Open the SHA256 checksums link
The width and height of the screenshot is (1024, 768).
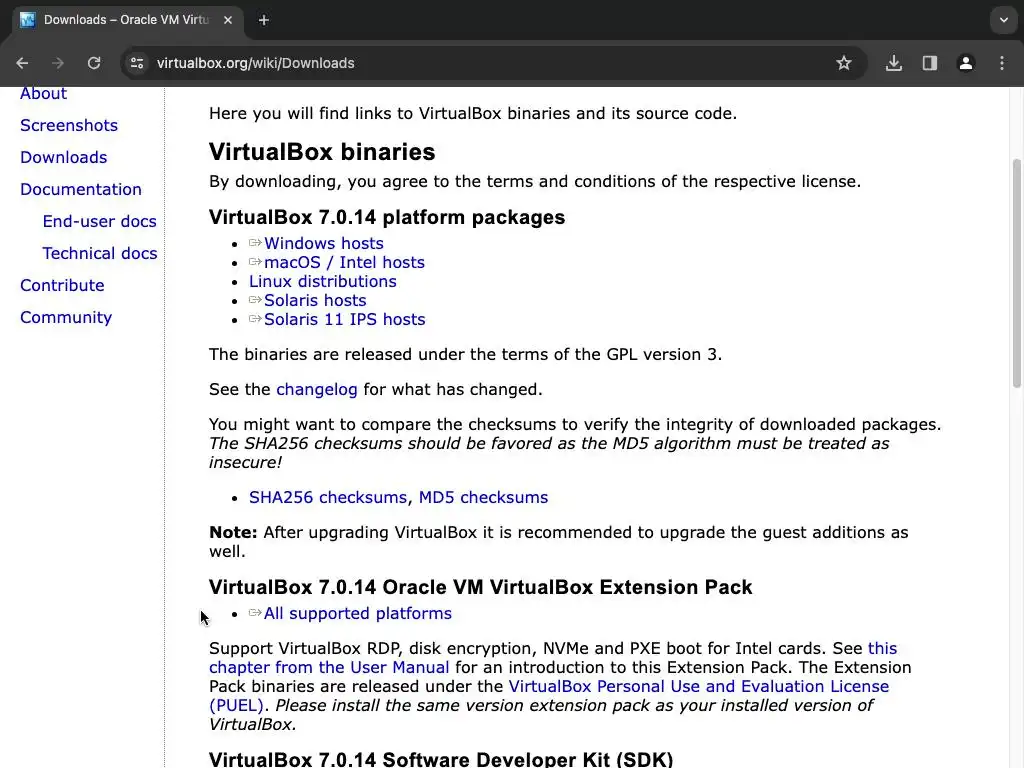click(x=327, y=498)
